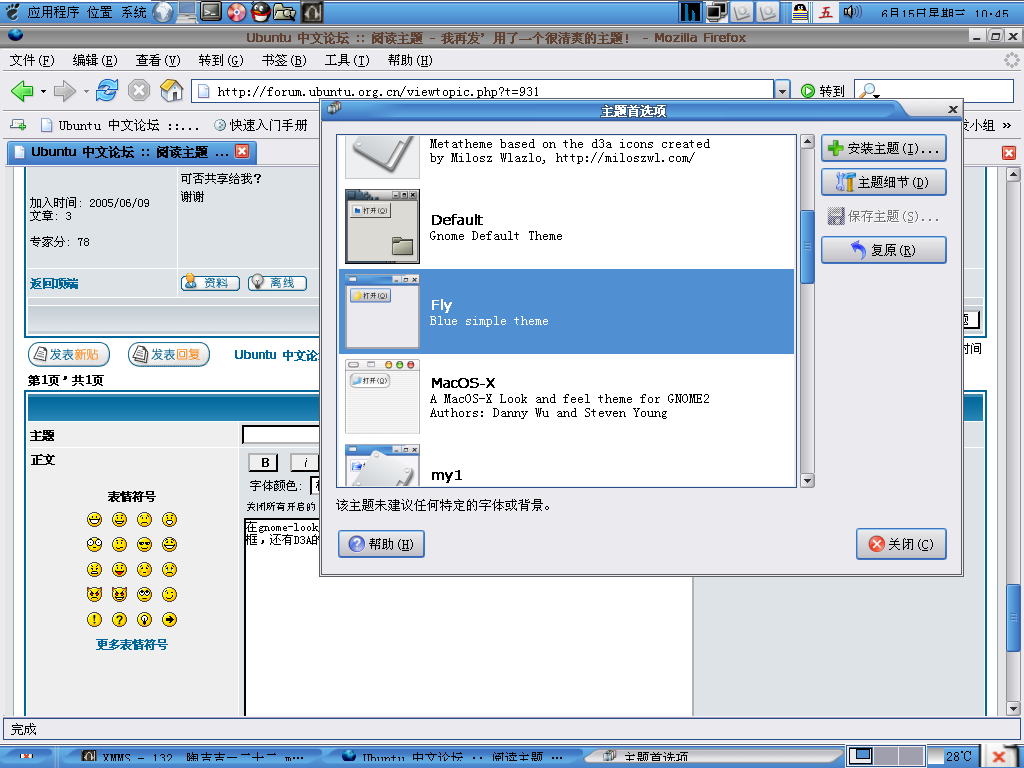Viewport: 1024px width, 768px height.
Task: Click the input method 五 indicator
Action: (x=826, y=12)
